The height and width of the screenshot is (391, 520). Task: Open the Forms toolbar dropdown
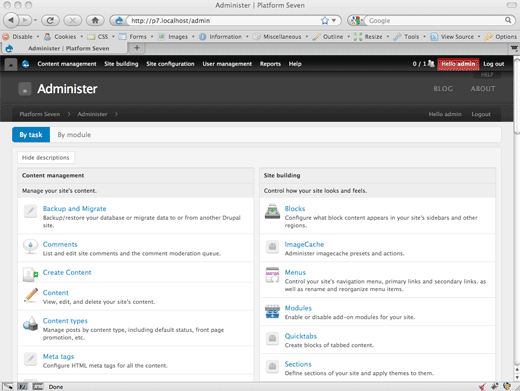click(136, 36)
